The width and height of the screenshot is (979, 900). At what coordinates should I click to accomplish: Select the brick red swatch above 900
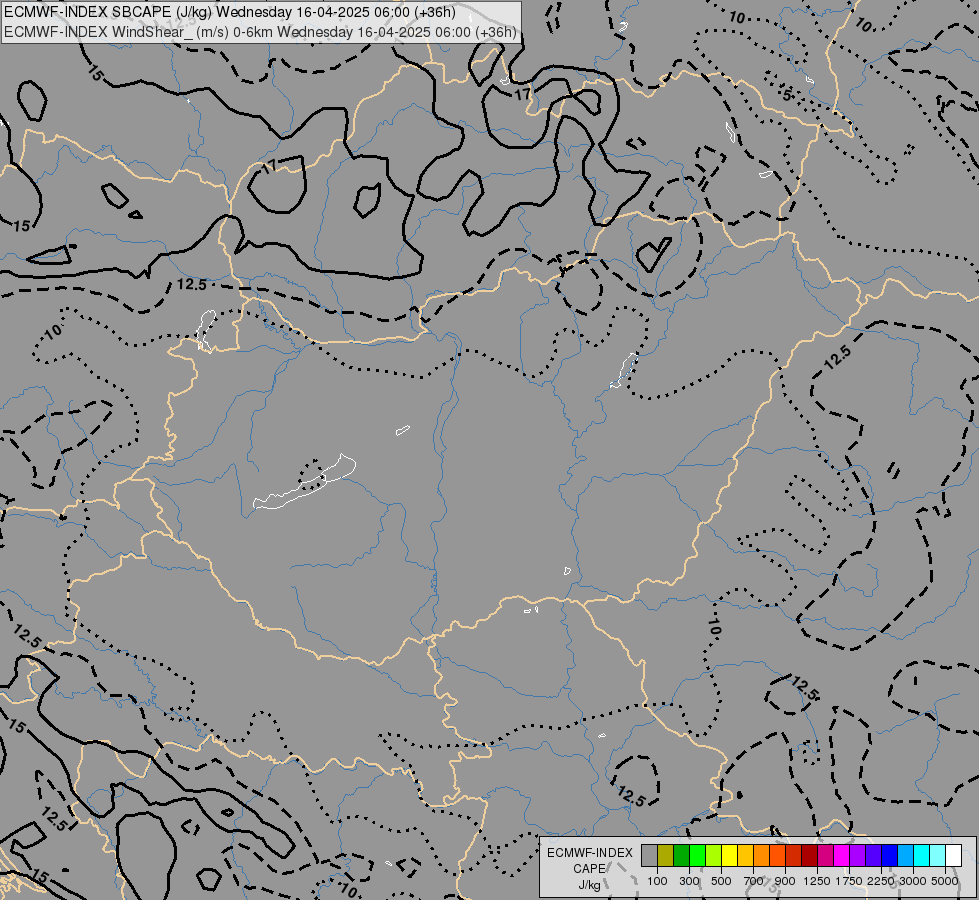794,855
